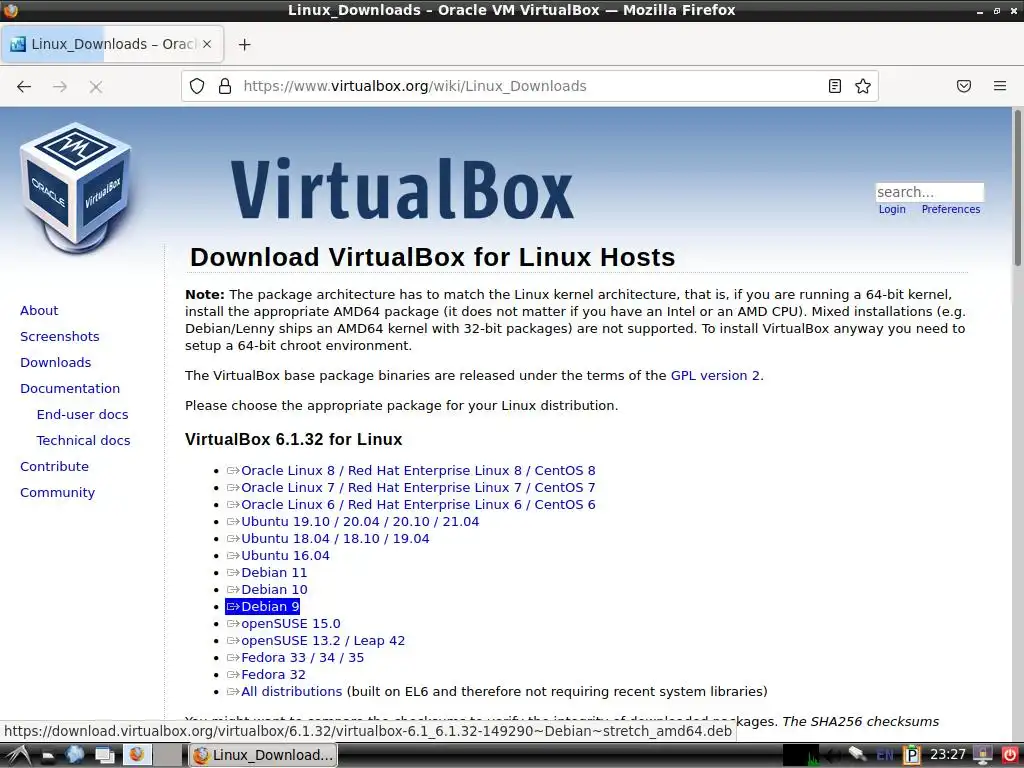Click the VirtualBox cube logo
Screen dimensions: 1024x768
pos(76,187)
